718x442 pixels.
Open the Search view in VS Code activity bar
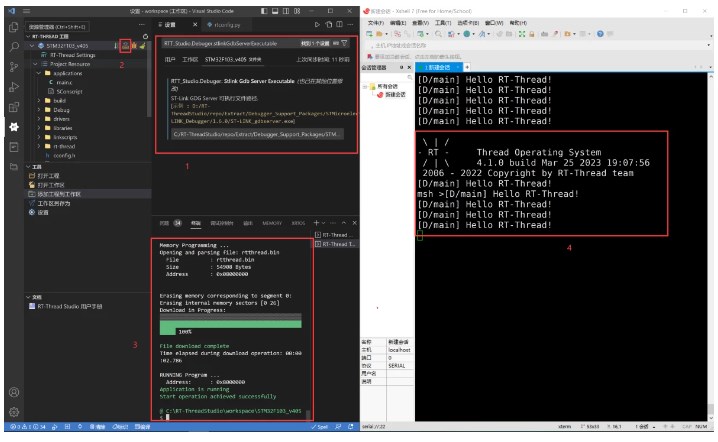14,47
